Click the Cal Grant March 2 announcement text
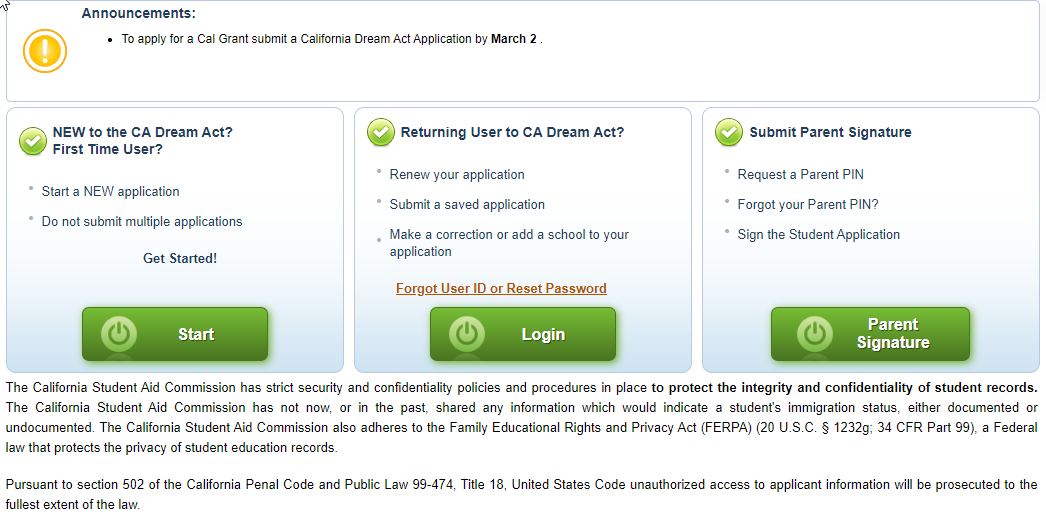This screenshot has width=1046, height=522. click(x=331, y=39)
